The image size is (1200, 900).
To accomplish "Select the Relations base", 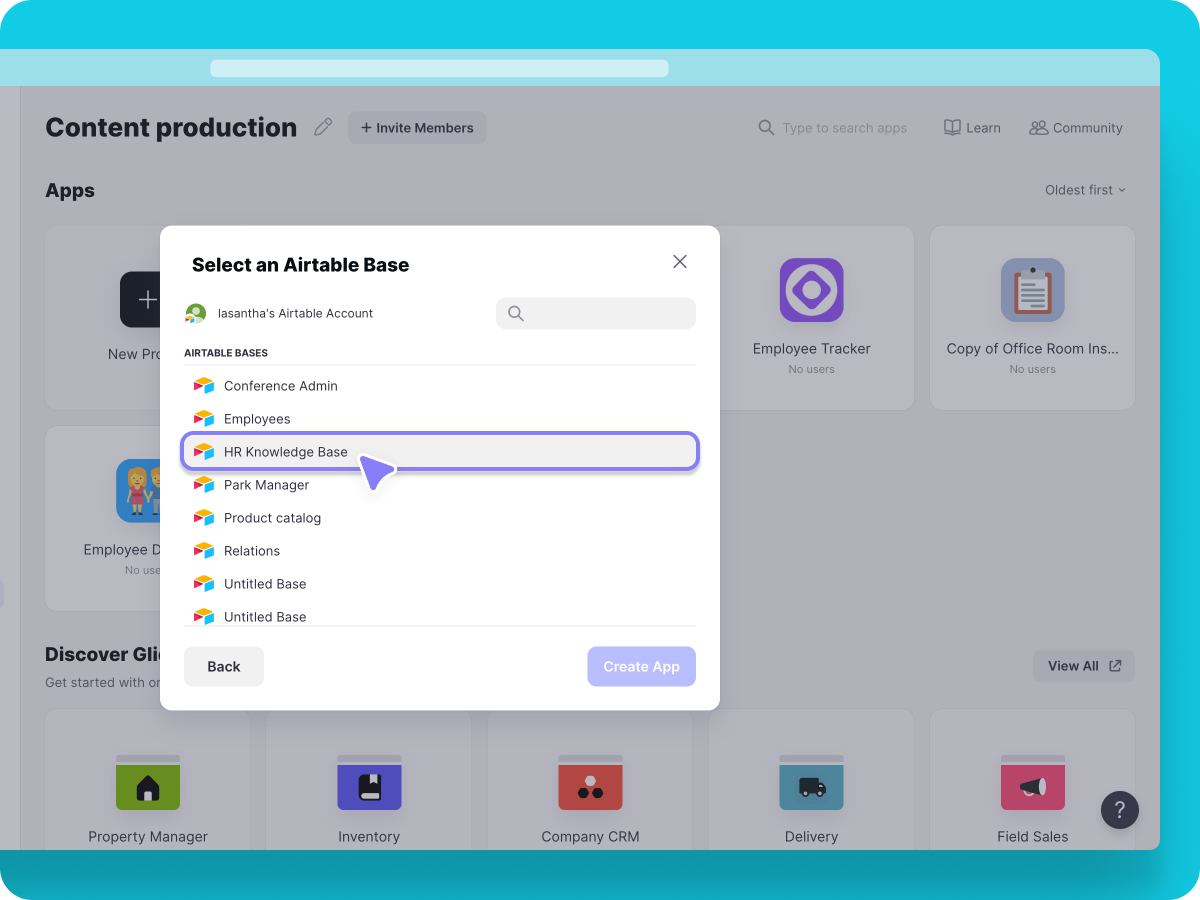I will (x=440, y=551).
